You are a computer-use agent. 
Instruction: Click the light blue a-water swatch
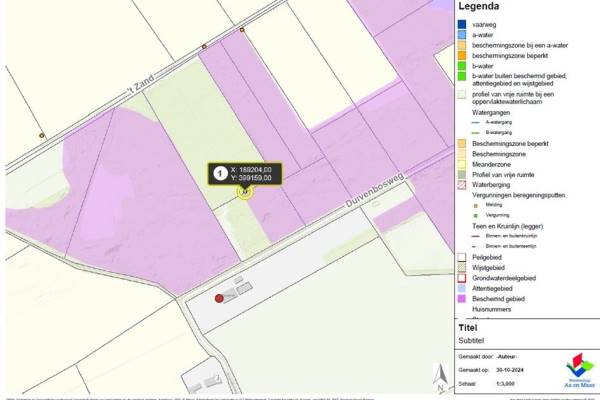pos(461,35)
